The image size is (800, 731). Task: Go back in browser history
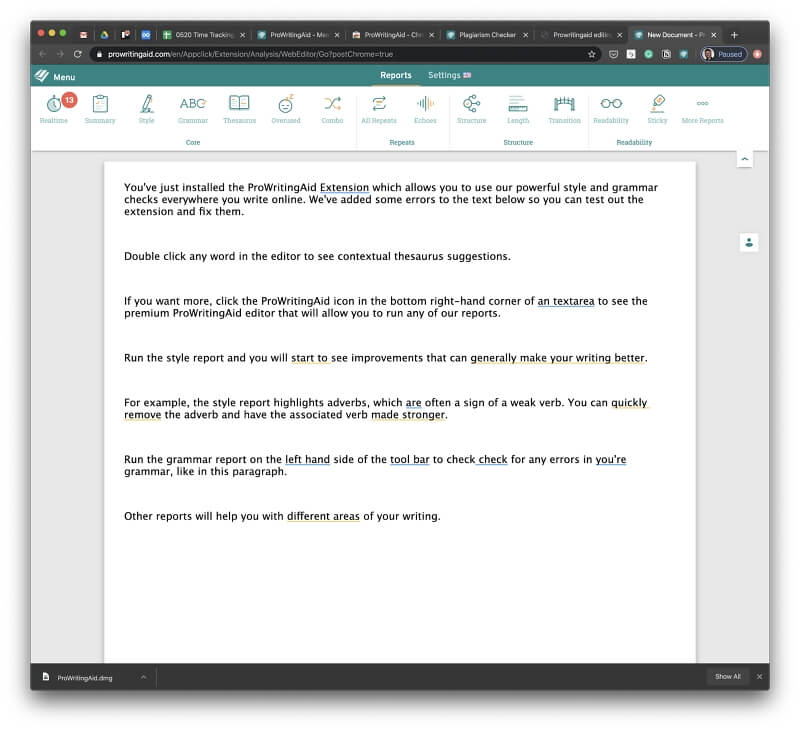pos(43,54)
